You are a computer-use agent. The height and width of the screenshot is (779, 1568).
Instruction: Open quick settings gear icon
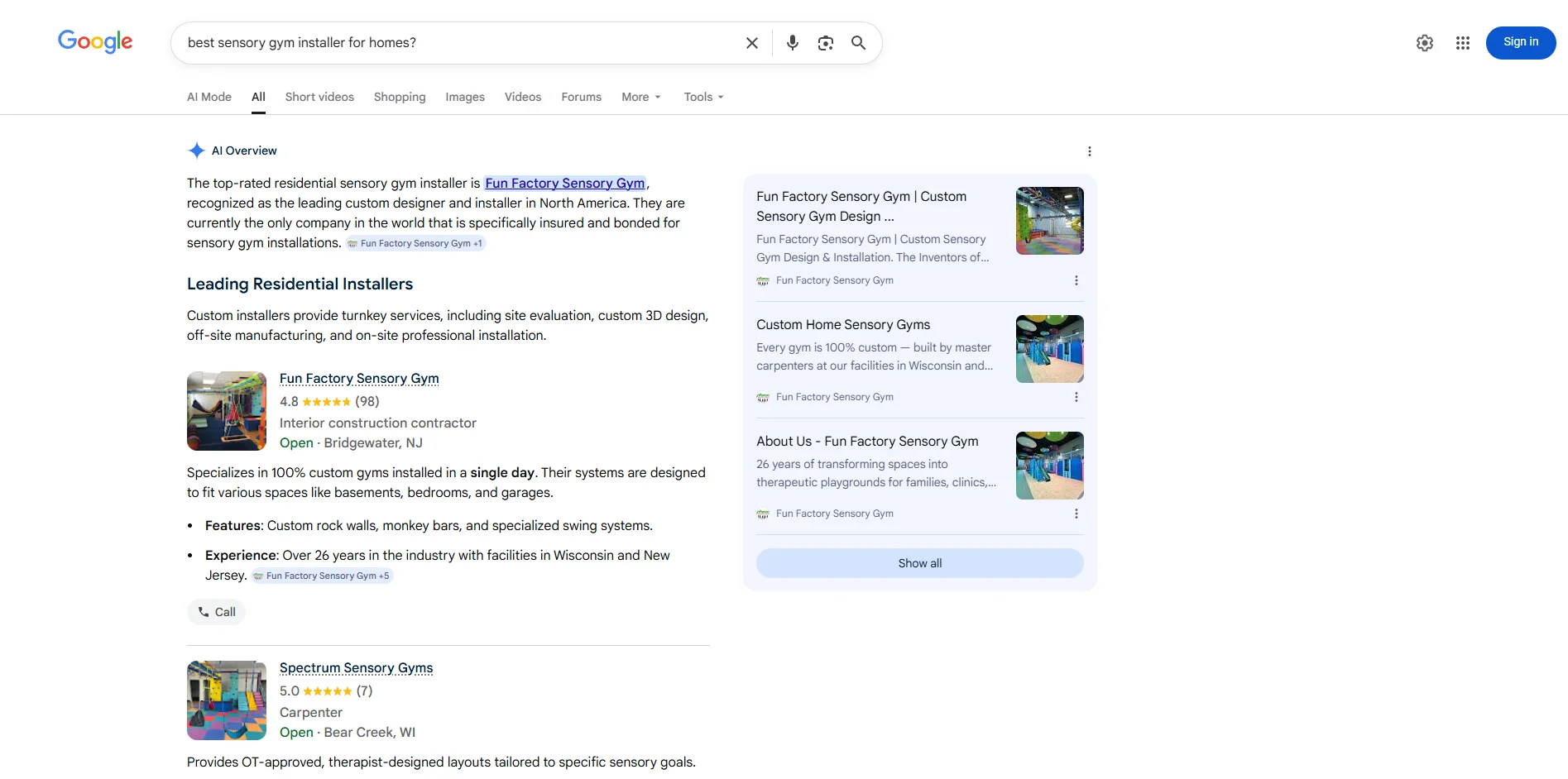[1425, 43]
